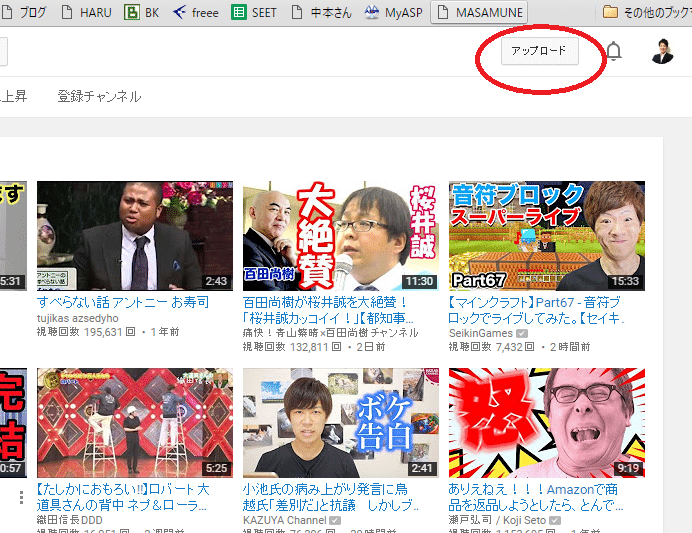
Task: Open the MyASP bookmark
Action: pos(394,12)
